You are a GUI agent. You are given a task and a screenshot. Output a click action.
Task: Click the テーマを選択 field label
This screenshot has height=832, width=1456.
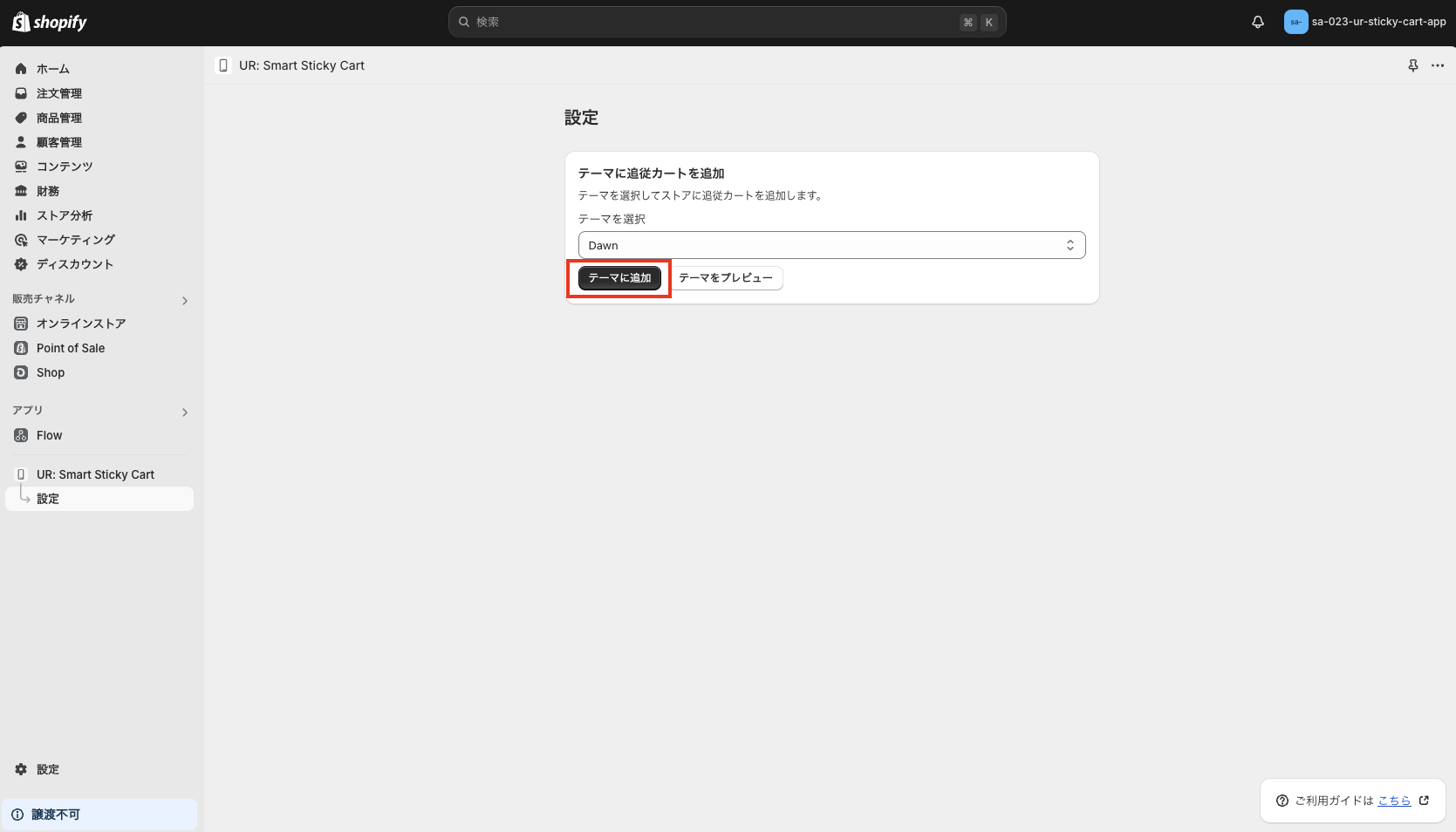[x=612, y=219]
